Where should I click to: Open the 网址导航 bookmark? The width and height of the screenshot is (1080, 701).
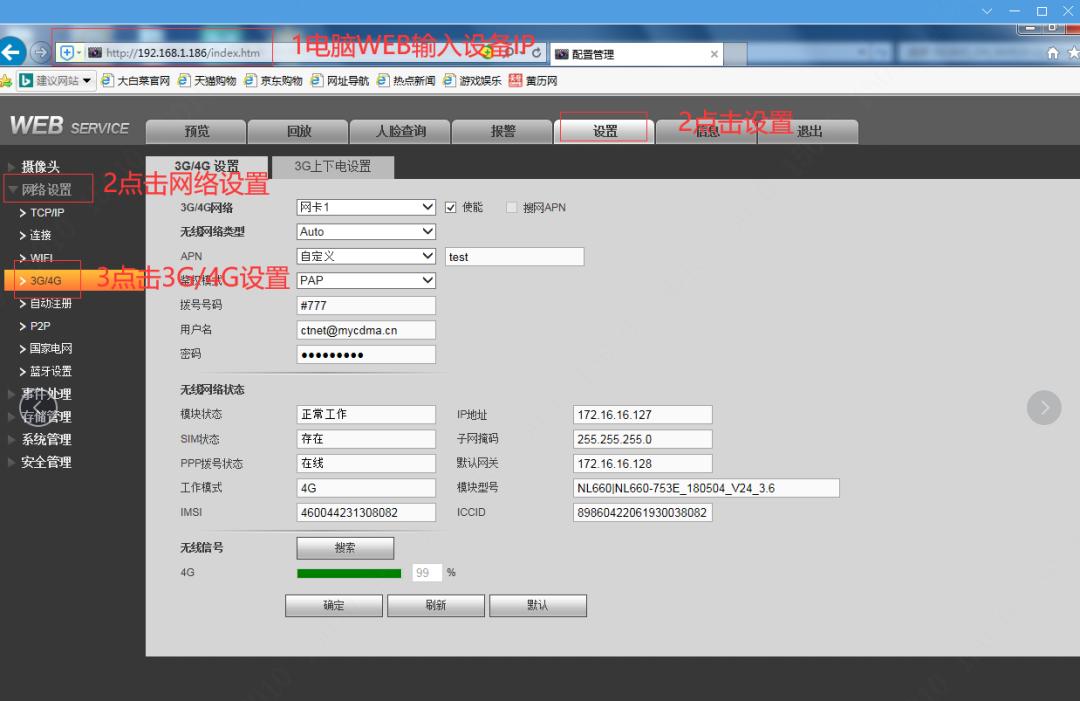pos(340,81)
